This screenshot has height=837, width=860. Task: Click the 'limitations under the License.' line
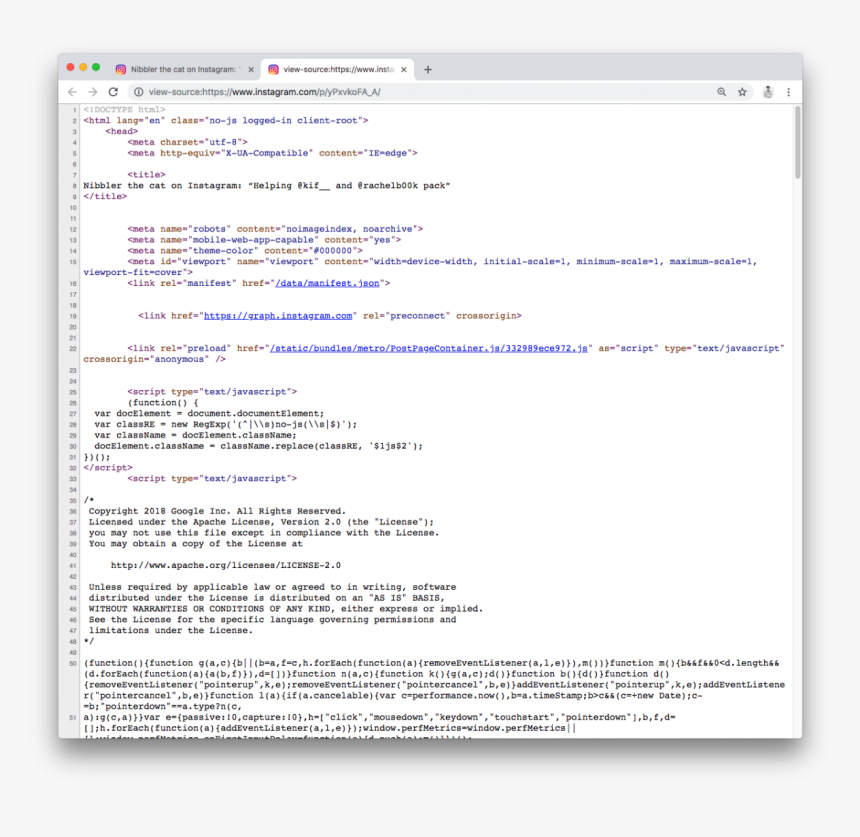pyautogui.click(x=171, y=631)
